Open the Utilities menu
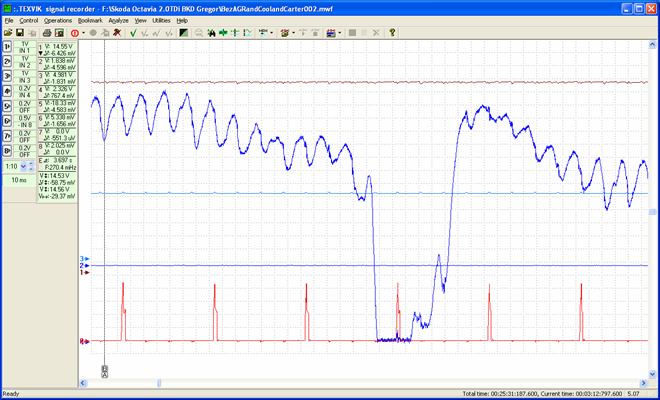Screen dimensions: 660x400 coord(161,20)
